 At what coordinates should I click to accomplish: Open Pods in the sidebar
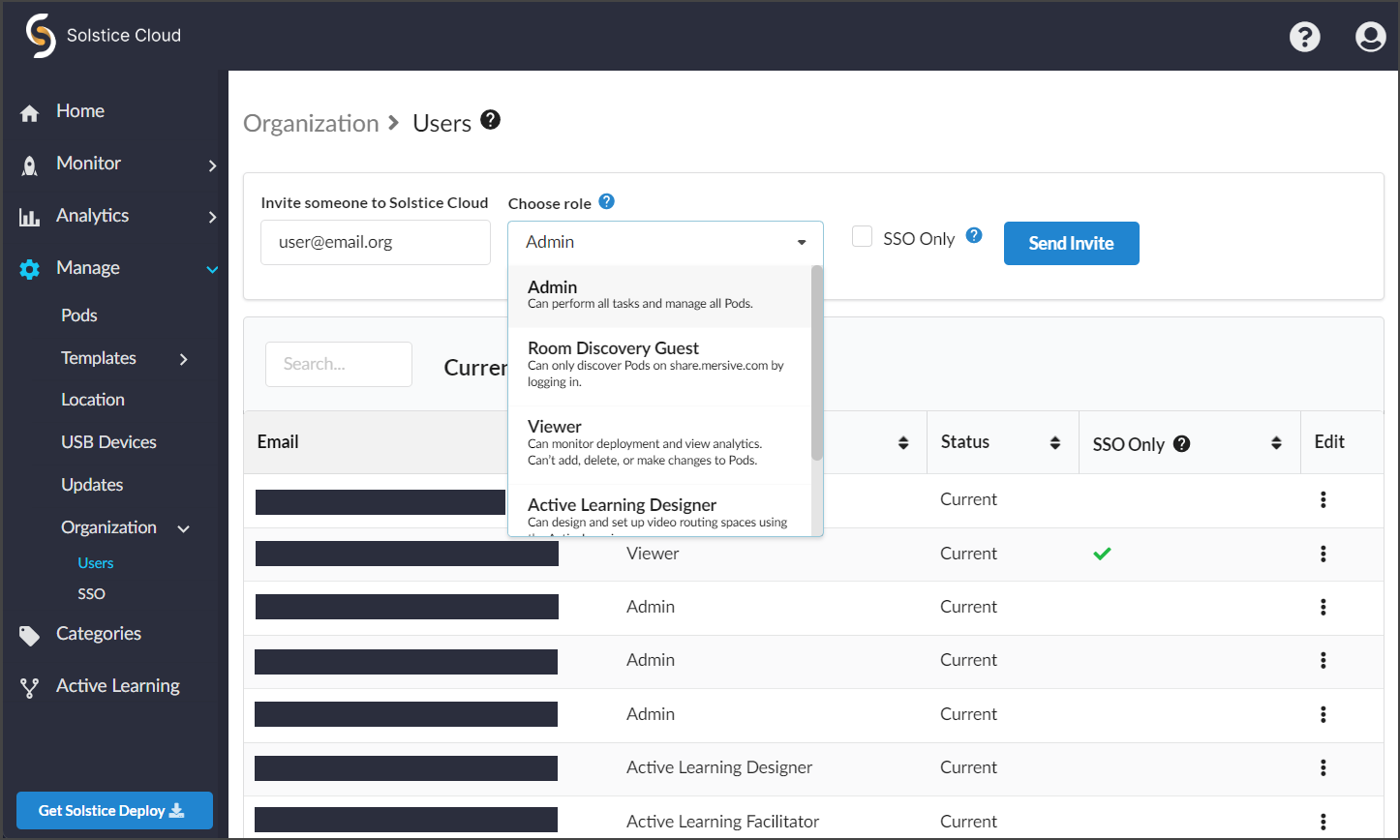79,315
